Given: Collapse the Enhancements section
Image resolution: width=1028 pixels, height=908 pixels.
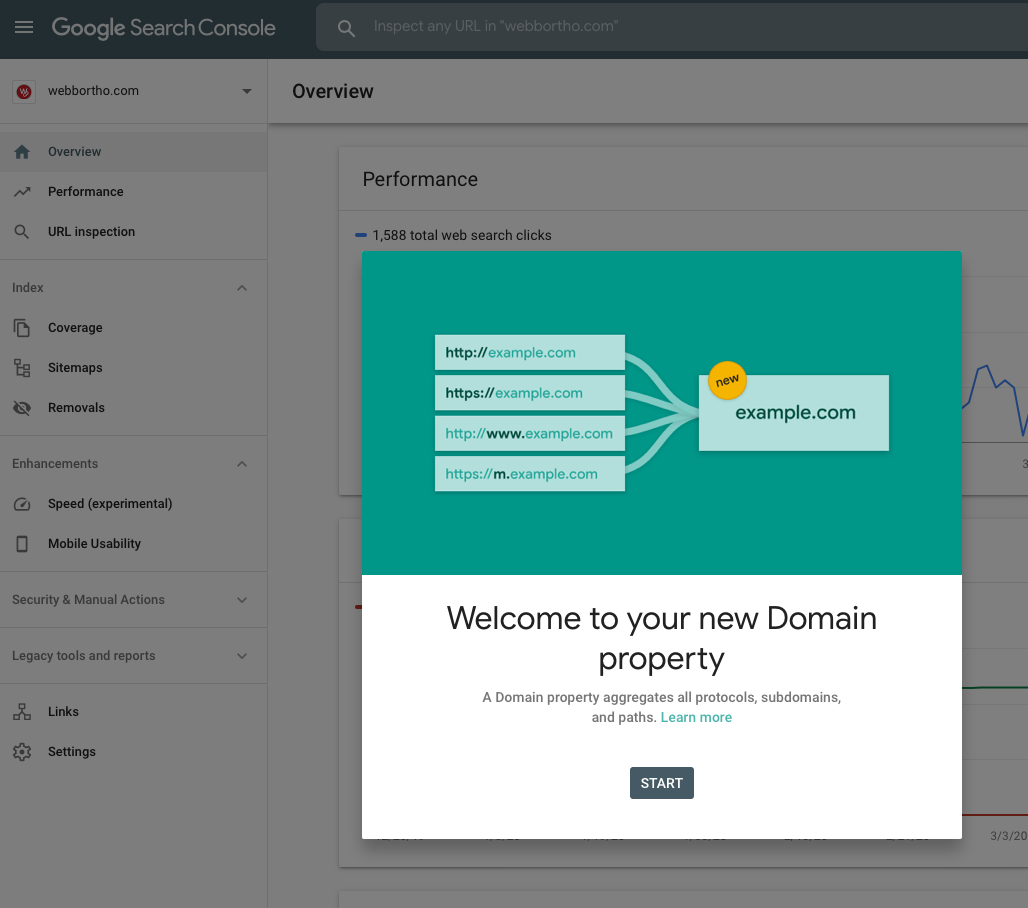Looking at the screenshot, I should click(241, 464).
